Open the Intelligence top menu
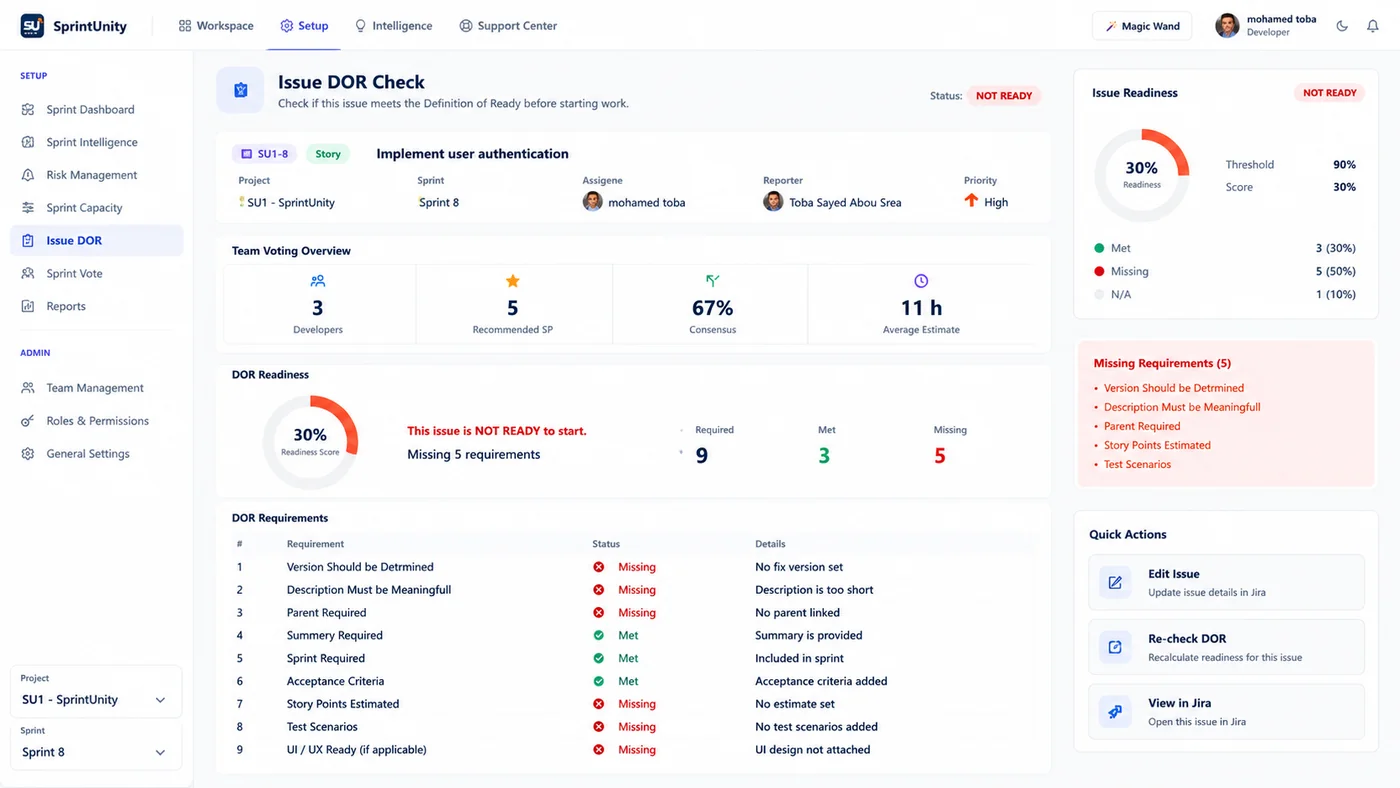Screen dimensions: 1400x788 [394, 26]
